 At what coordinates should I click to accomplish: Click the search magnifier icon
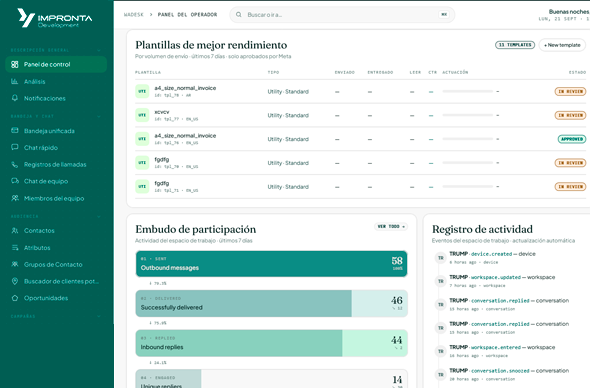239,15
